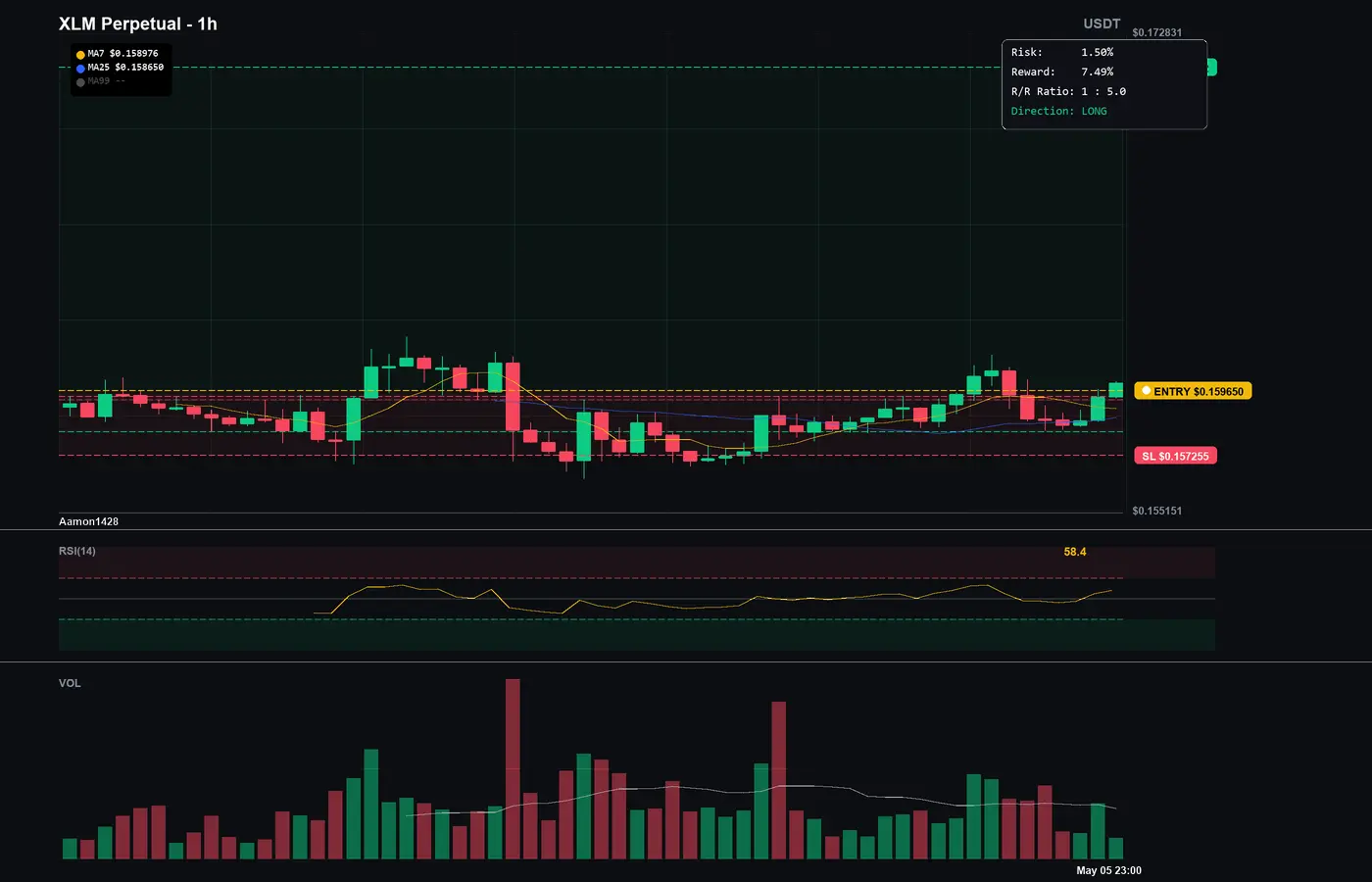
Task: Click the "Risk: 1.50%" row
Action: tap(1062, 52)
